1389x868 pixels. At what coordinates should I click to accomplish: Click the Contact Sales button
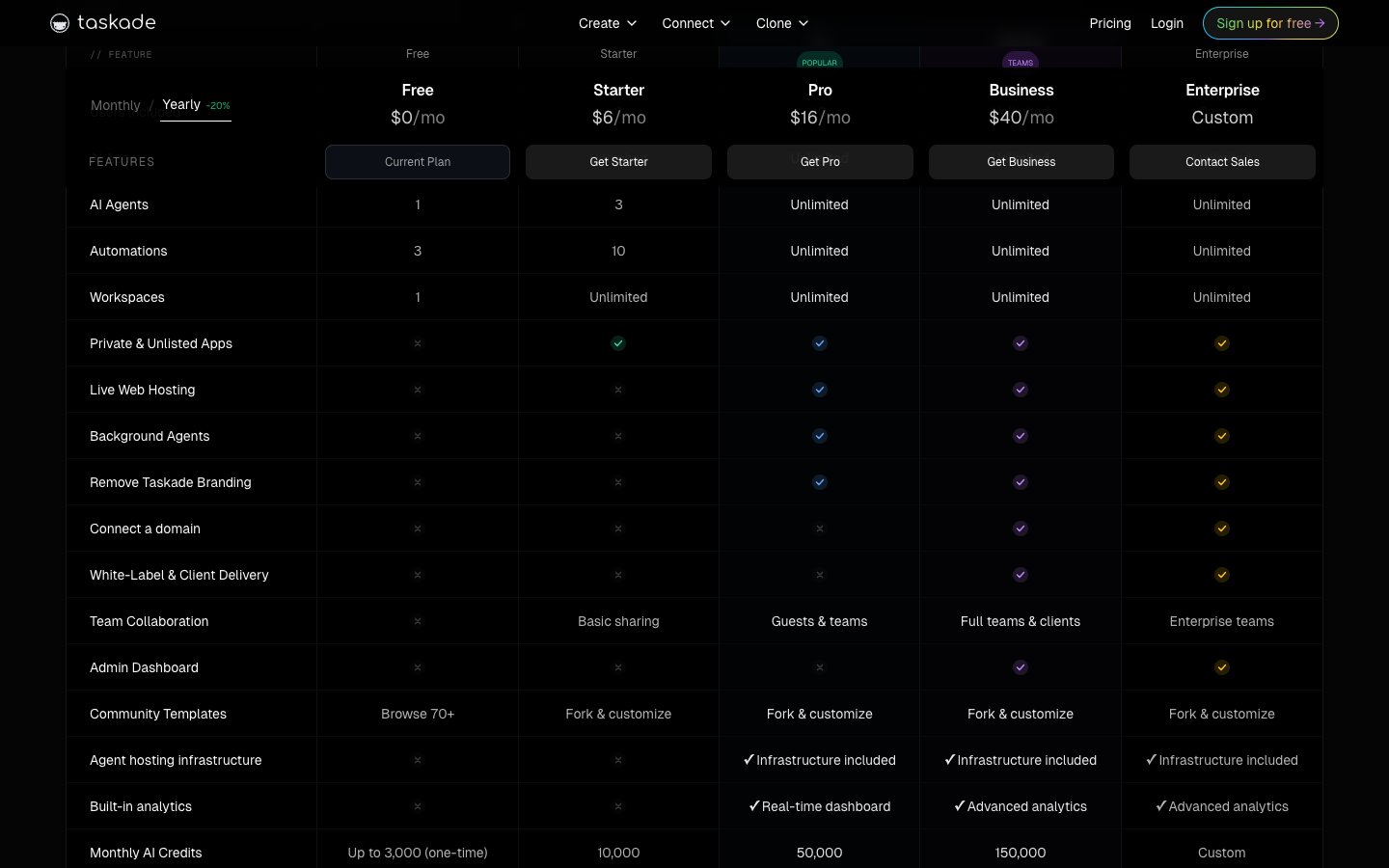1221,162
